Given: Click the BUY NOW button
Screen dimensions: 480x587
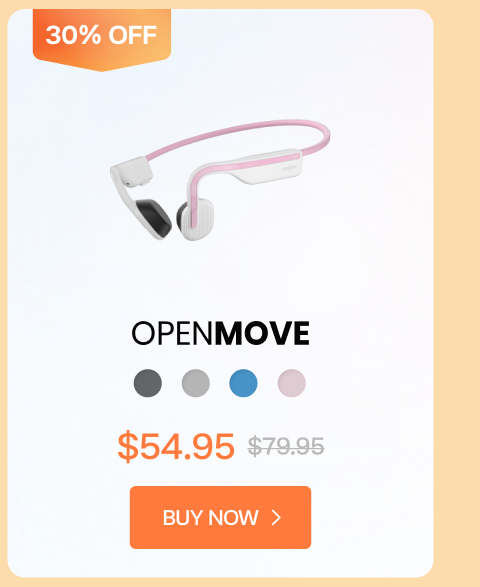Looking at the screenshot, I should pos(221,517).
